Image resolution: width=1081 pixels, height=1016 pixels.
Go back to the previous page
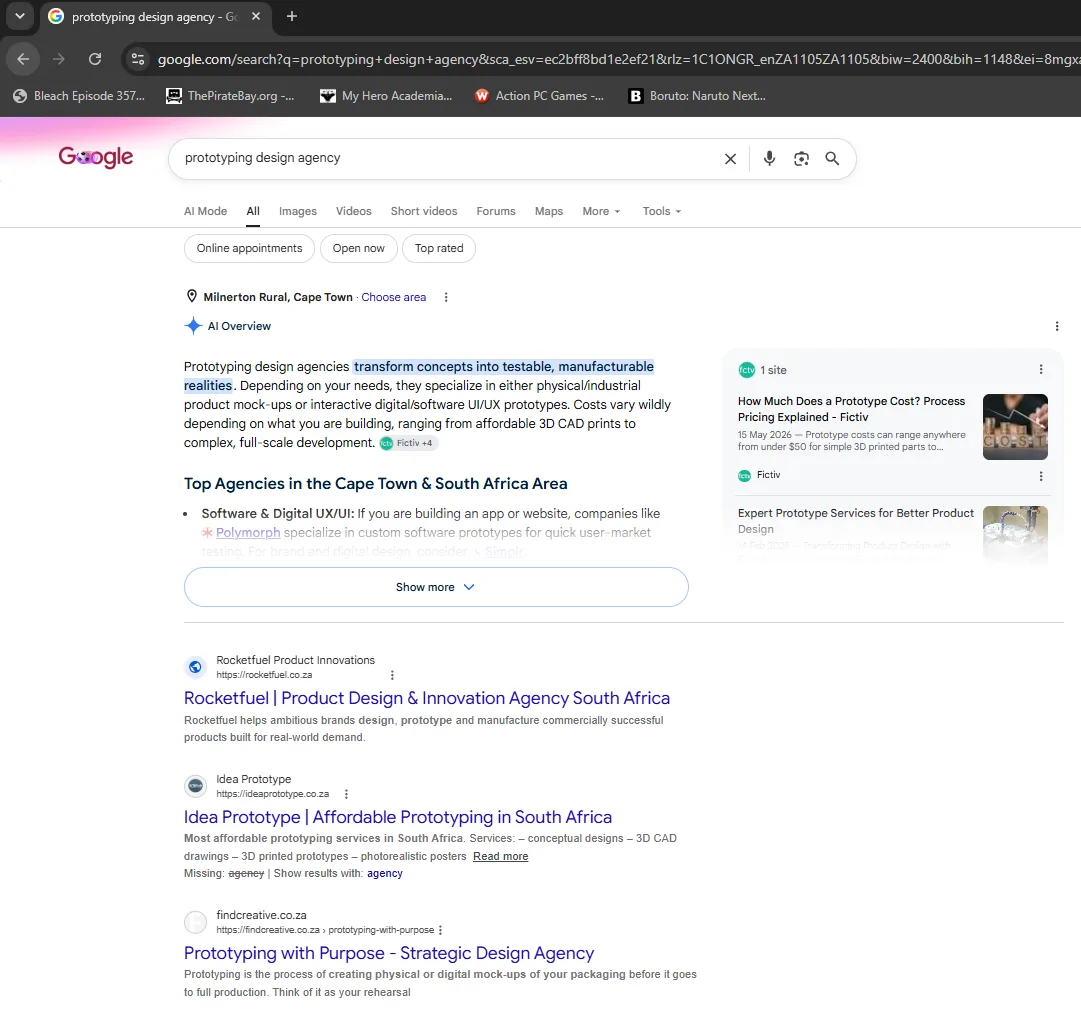coord(23,59)
